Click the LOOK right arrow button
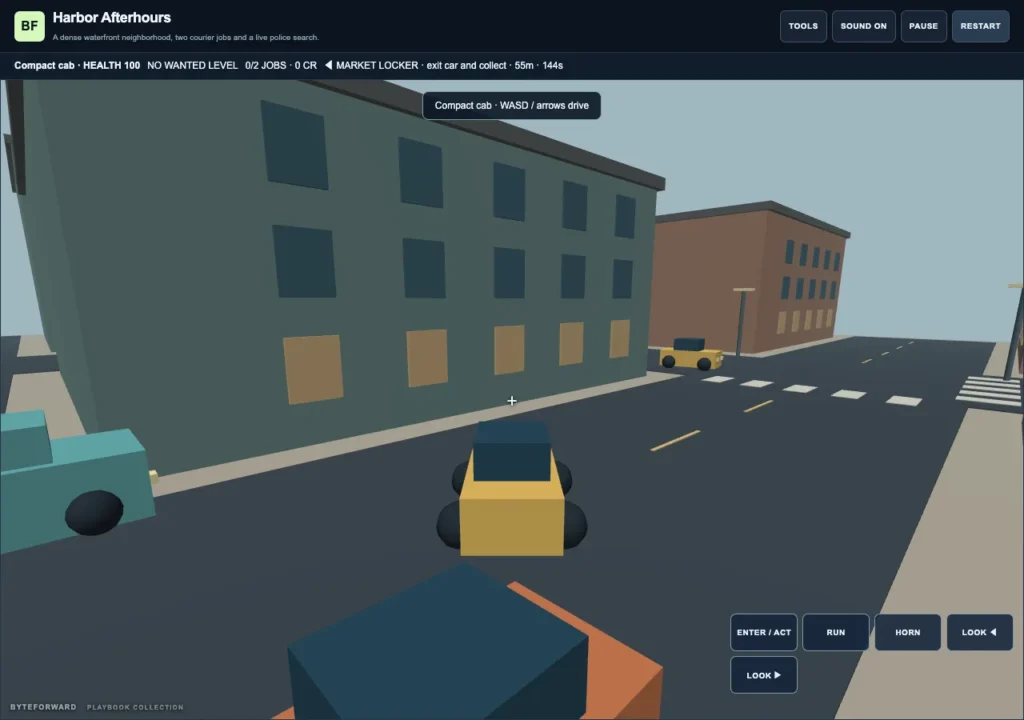The height and width of the screenshot is (720, 1024). (763, 675)
